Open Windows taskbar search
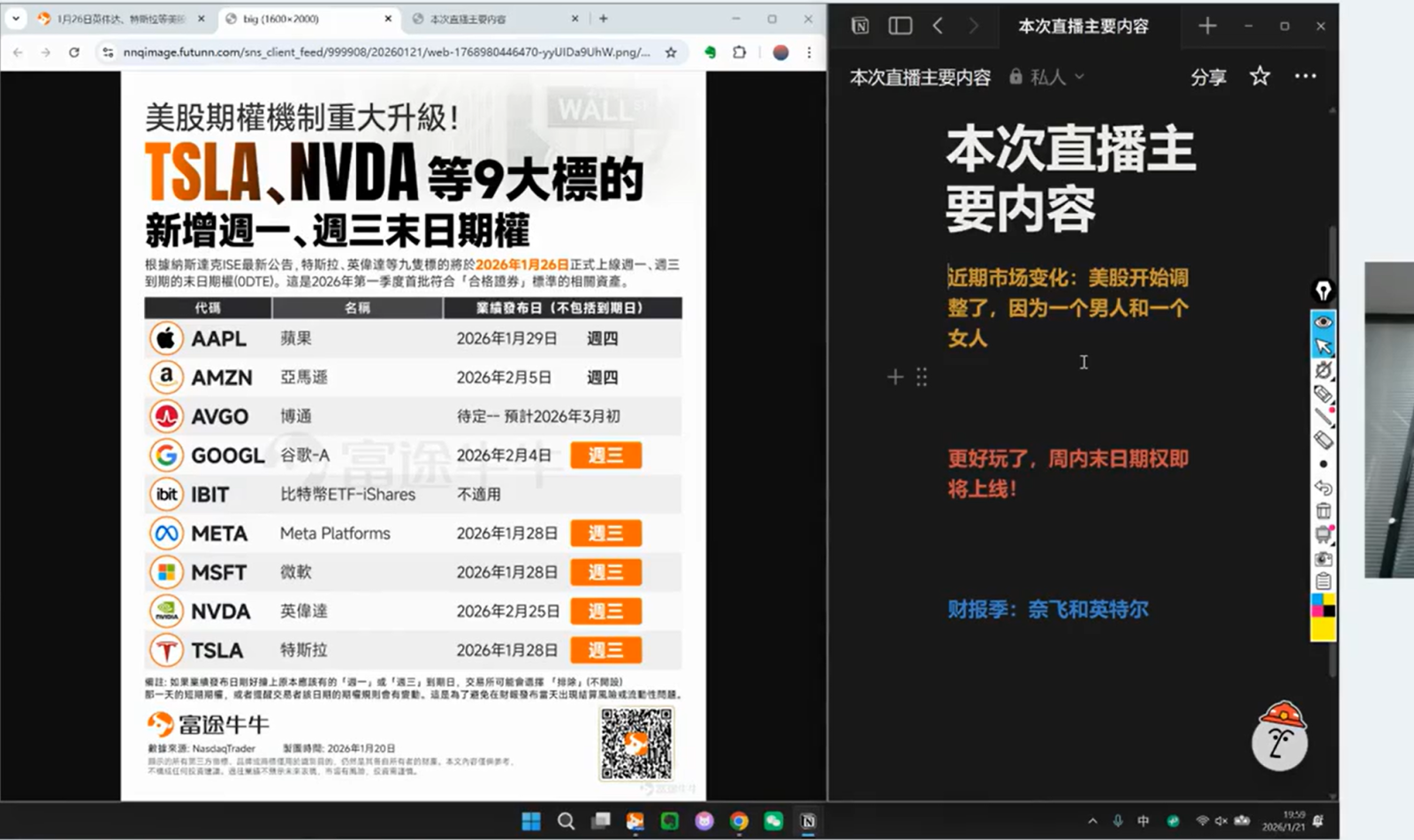The image size is (1414, 840). click(x=566, y=821)
